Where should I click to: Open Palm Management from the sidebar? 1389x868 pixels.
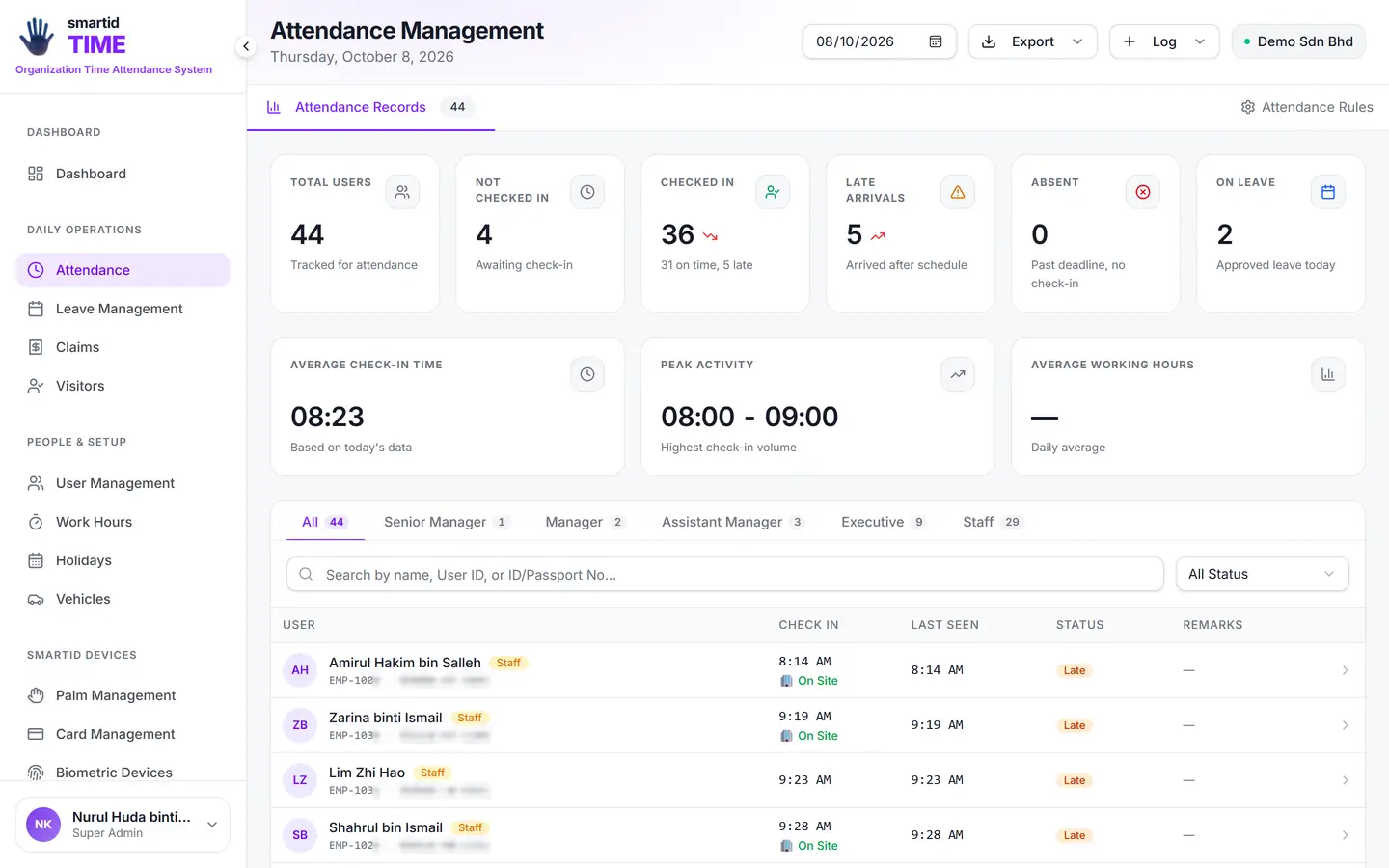123,695
